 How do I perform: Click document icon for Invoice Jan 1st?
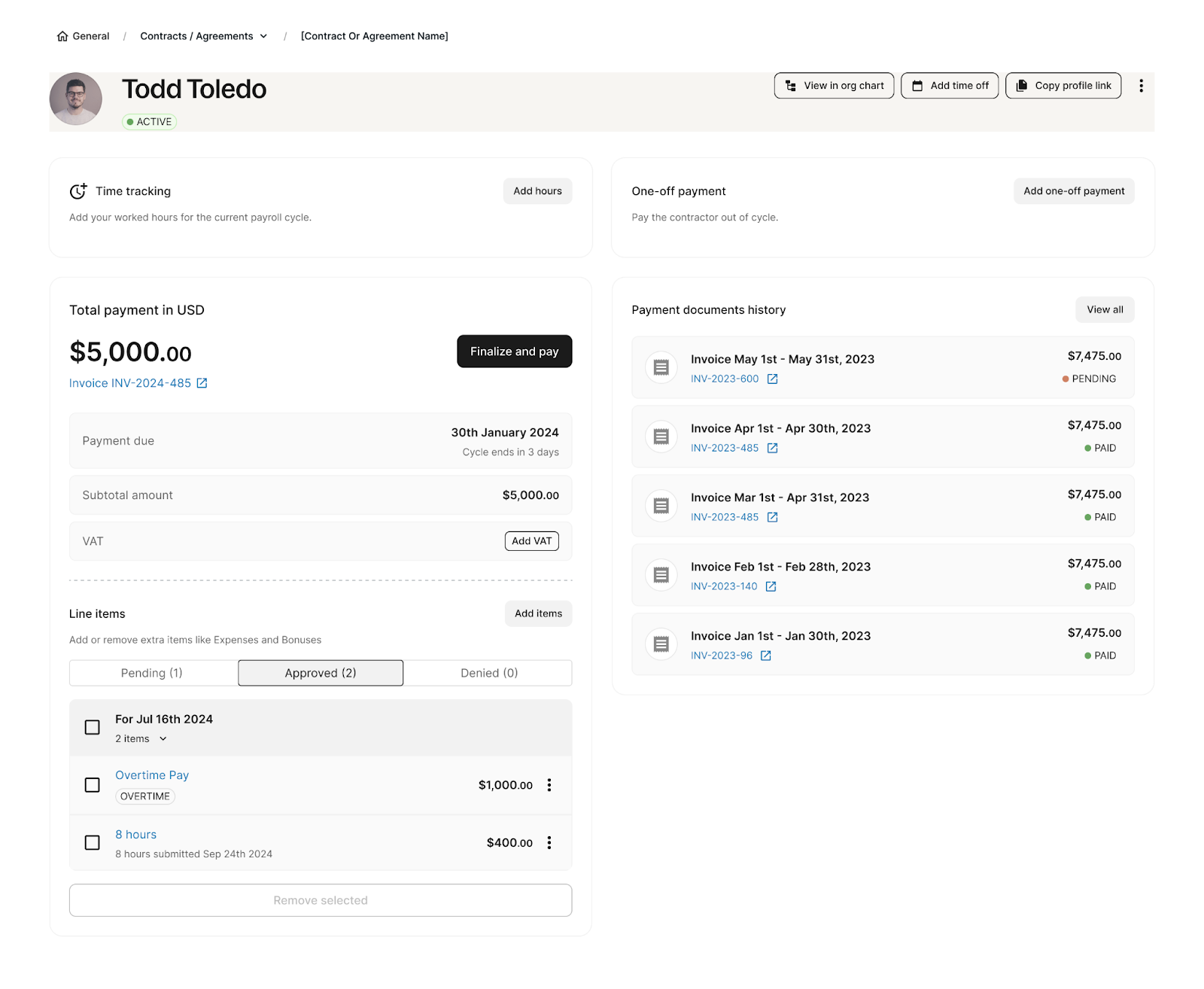(x=661, y=644)
